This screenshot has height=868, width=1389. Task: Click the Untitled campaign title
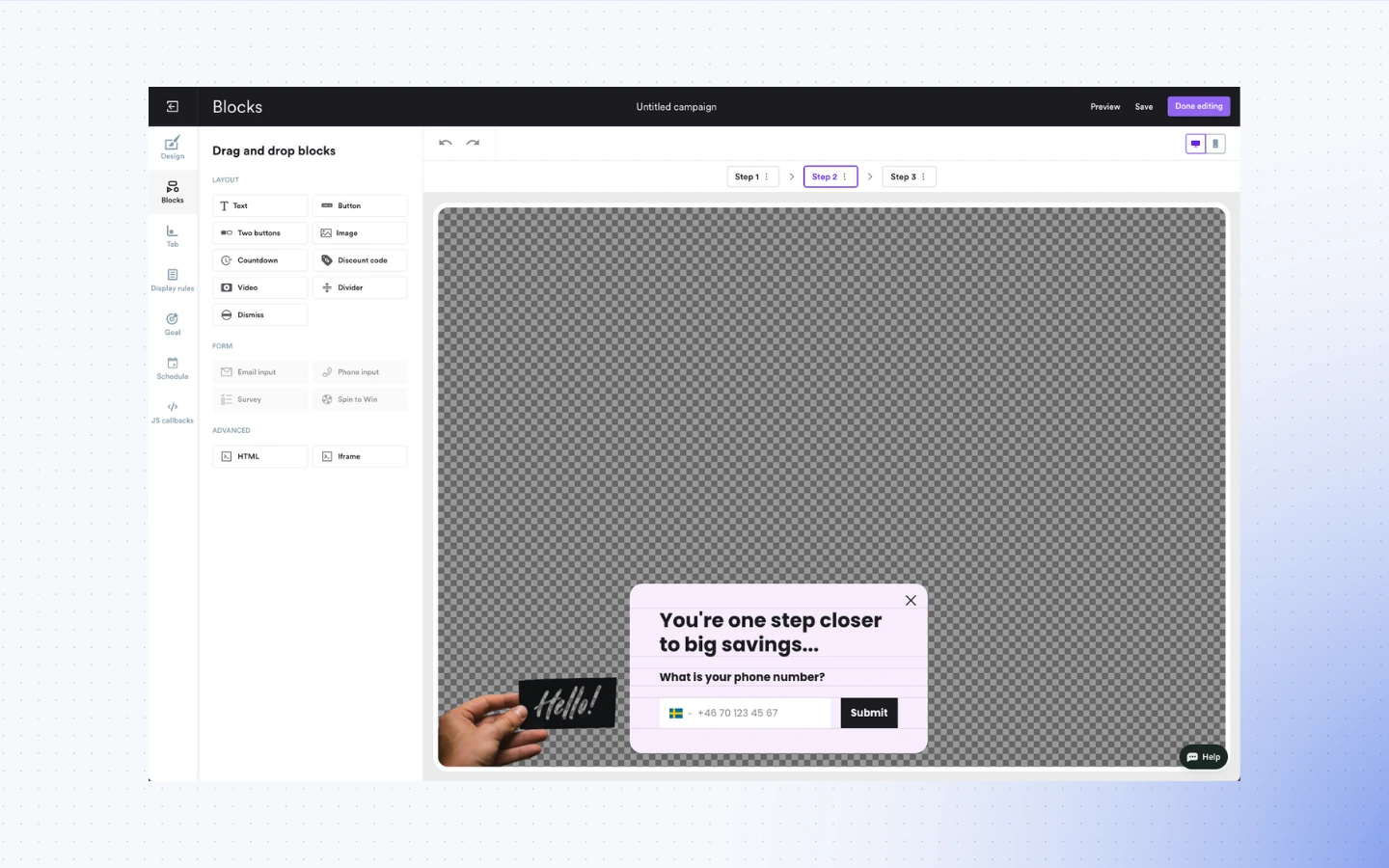[676, 107]
